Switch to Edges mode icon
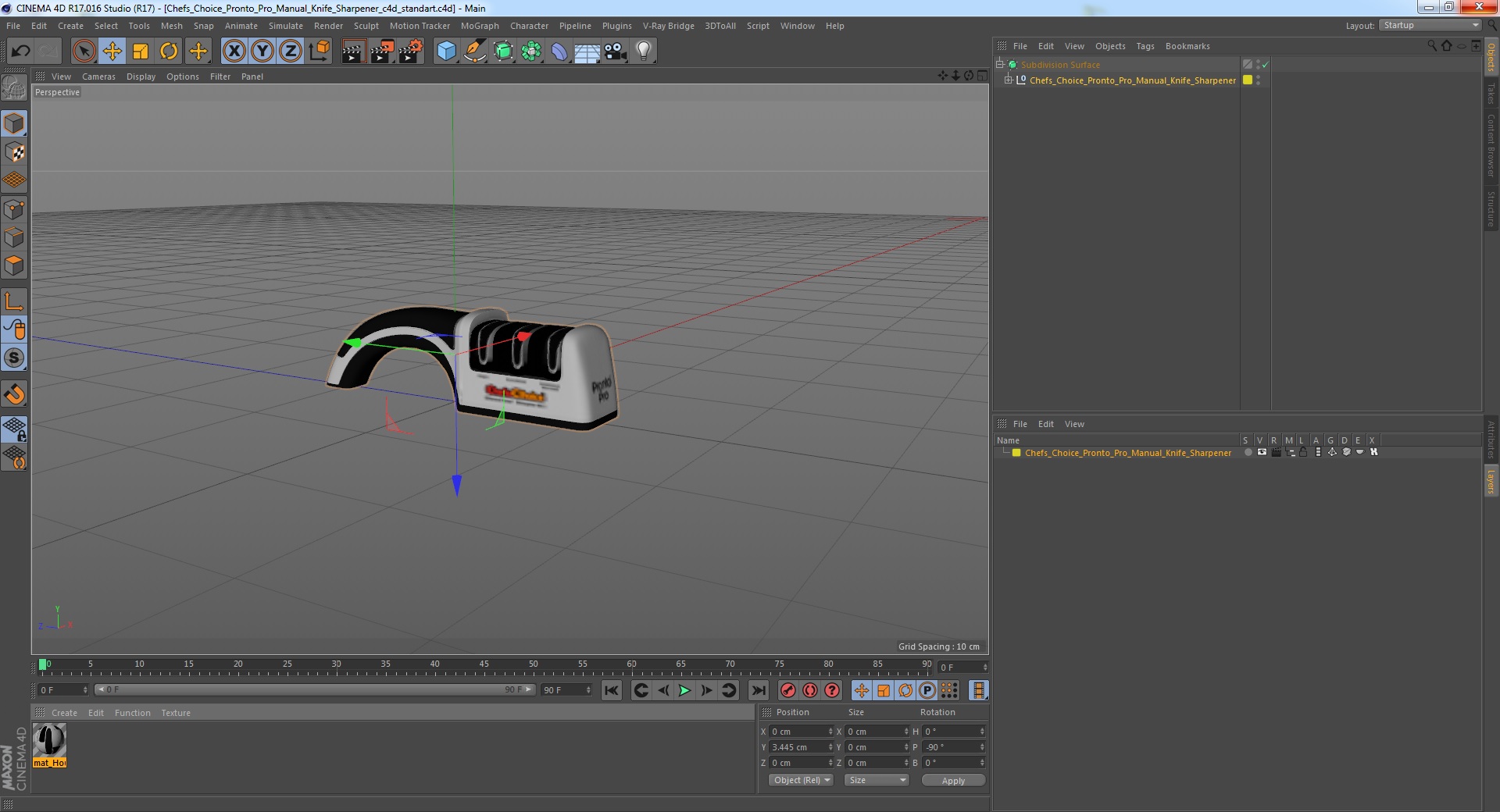The image size is (1500, 812). coord(14,237)
